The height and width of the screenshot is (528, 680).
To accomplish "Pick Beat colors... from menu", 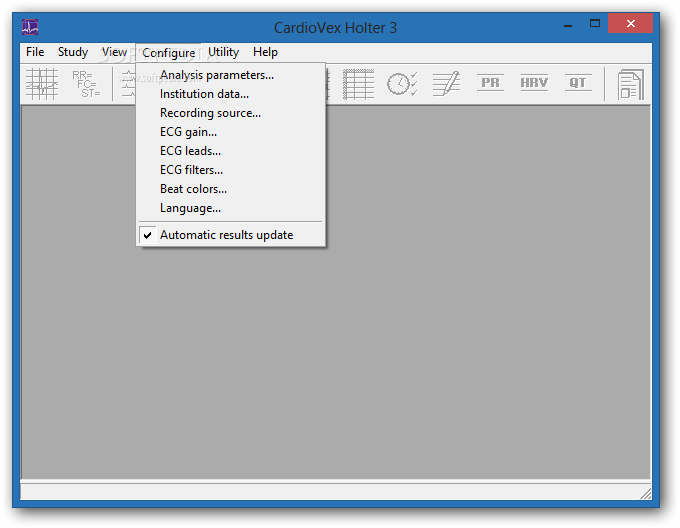I will (231, 189).
